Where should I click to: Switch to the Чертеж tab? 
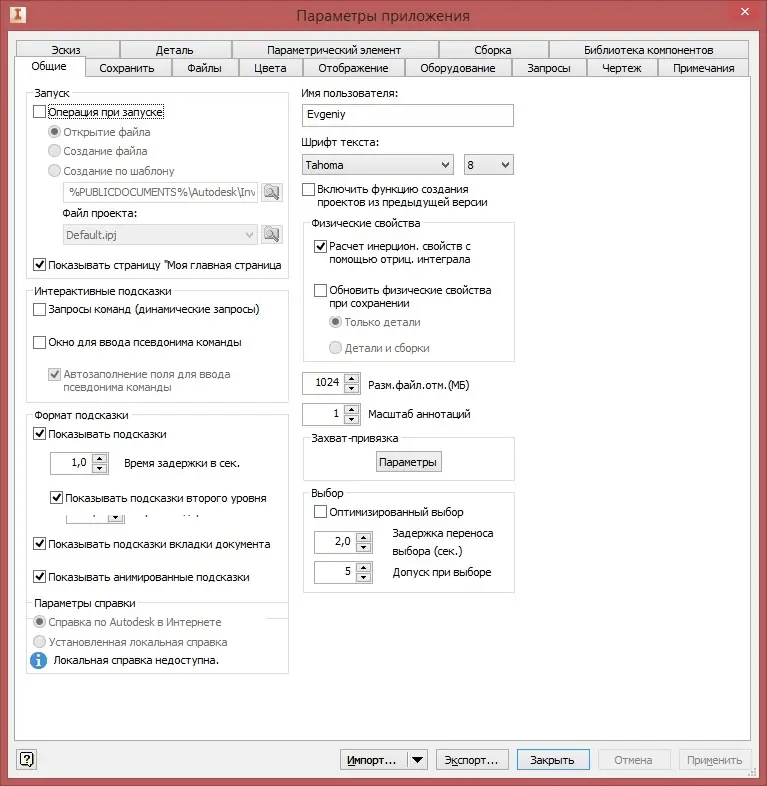click(622, 68)
